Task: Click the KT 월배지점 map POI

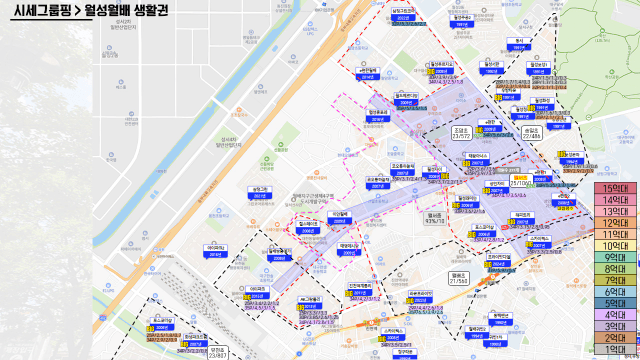Action: click(x=526, y=283)
